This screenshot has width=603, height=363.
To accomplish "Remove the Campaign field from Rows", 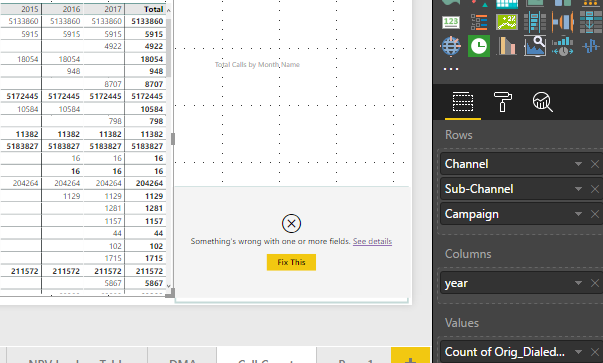I will click(595, 214).
